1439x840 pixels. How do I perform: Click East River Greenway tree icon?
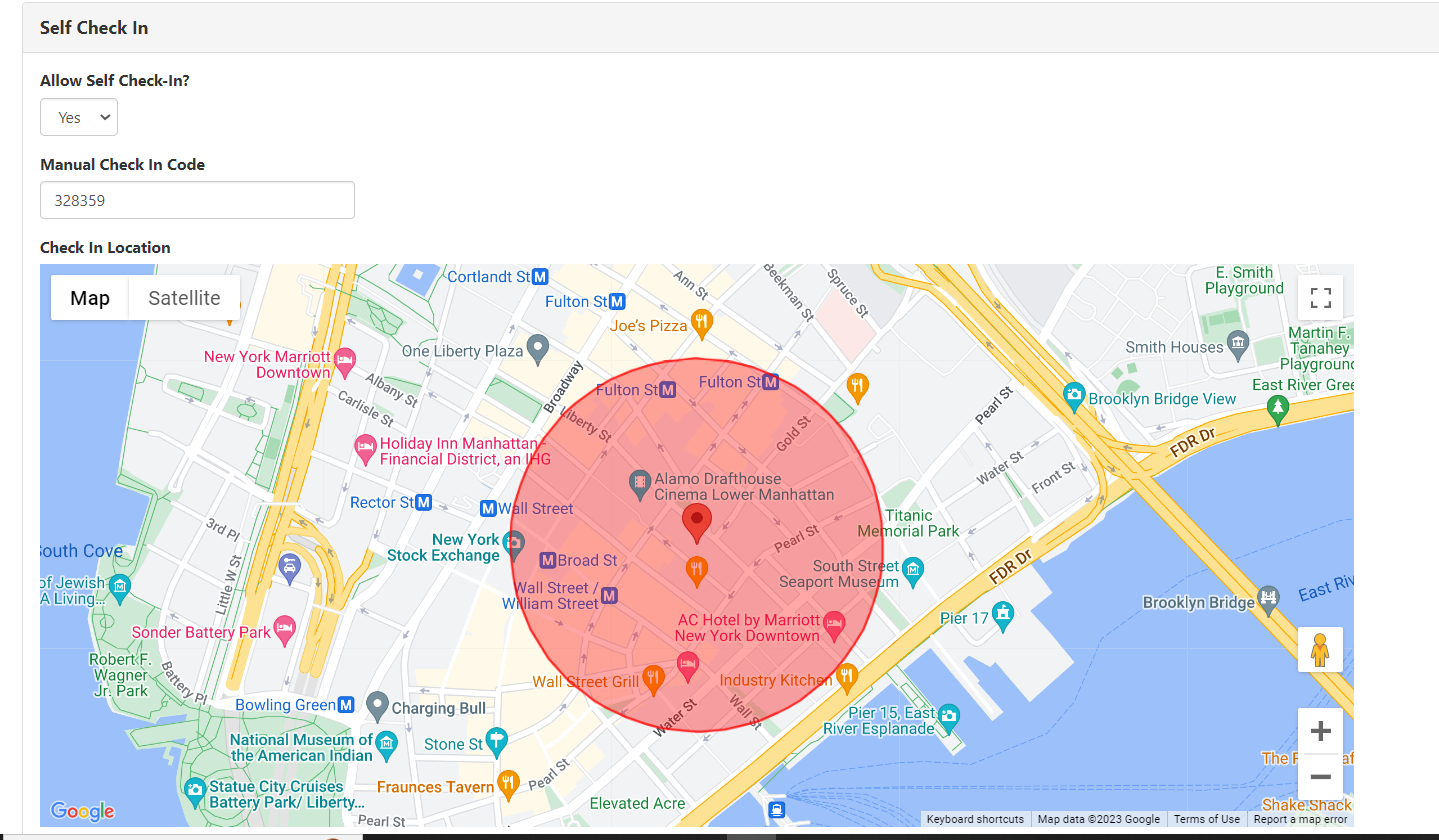[x=1277, y=408]
